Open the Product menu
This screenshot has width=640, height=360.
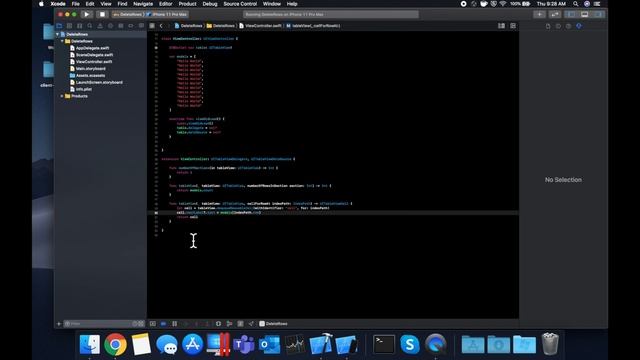coord(187,4)
